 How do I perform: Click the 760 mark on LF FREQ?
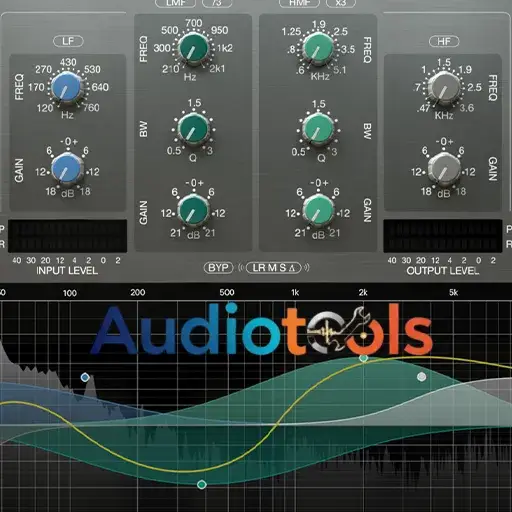92,108
